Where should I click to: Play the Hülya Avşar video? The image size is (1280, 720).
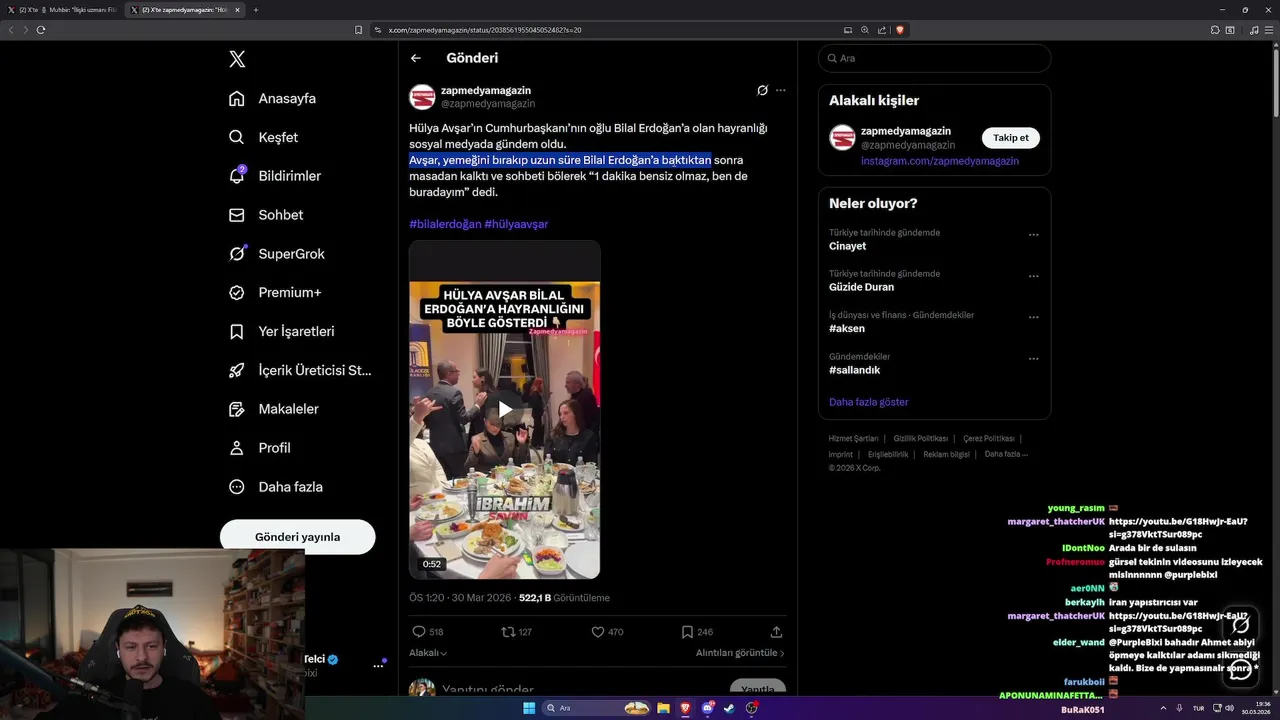[x=505, y=410]
